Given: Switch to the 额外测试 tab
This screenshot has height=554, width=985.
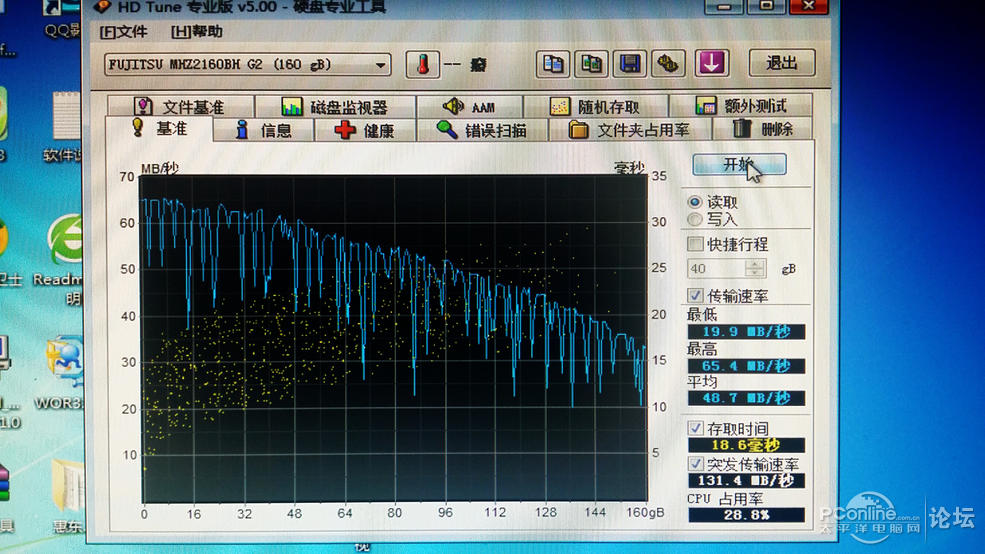Looking at the screenshot, I should 741,106.
